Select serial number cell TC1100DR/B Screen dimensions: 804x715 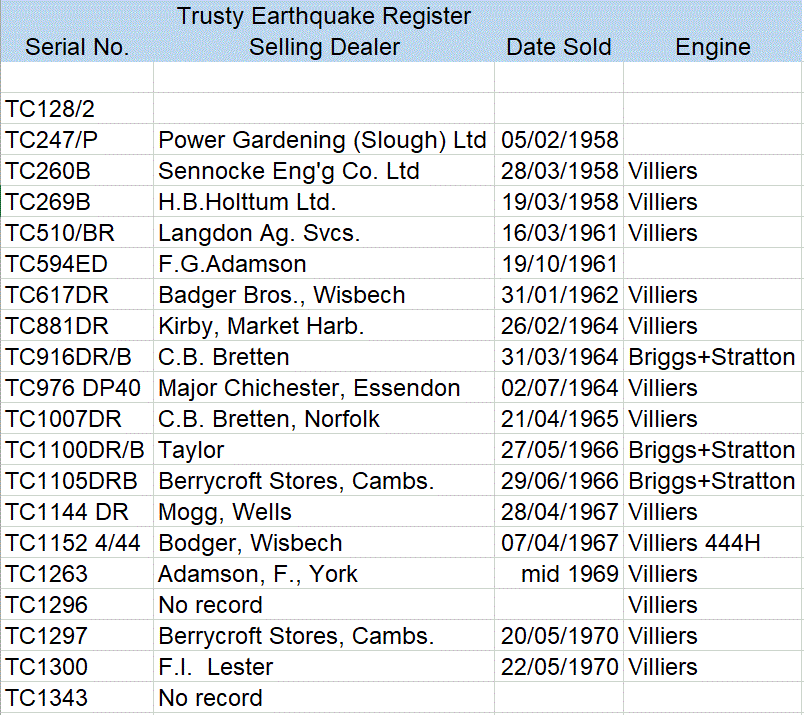(x=75, y=450)
